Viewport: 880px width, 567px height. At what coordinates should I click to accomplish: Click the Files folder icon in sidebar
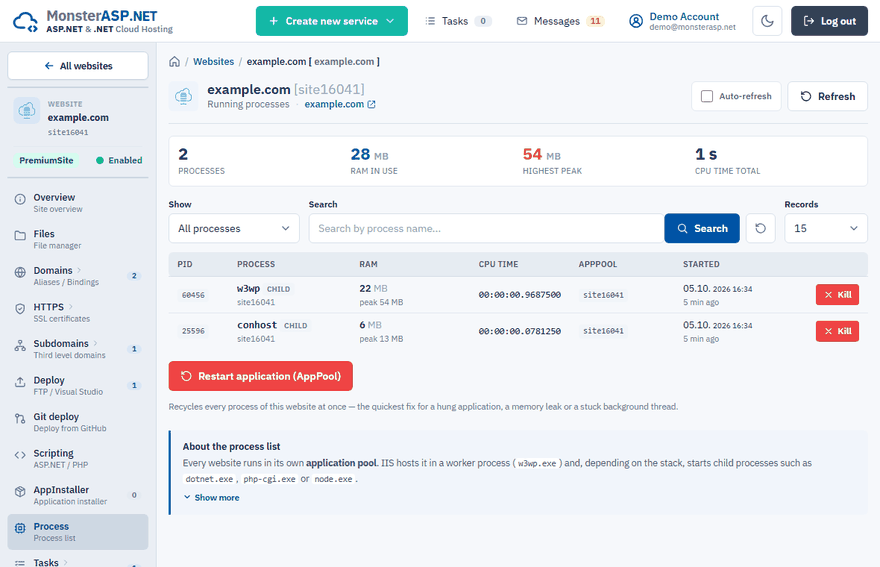click(20, 236)
